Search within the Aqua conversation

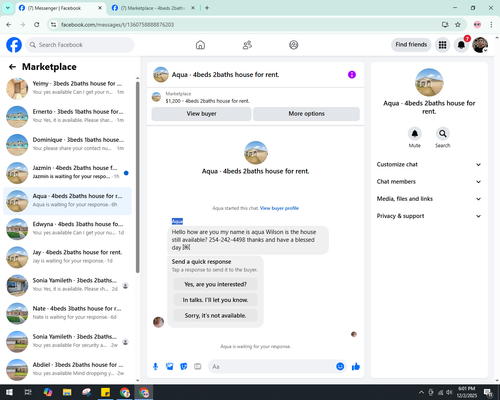(x=443, y=134)
